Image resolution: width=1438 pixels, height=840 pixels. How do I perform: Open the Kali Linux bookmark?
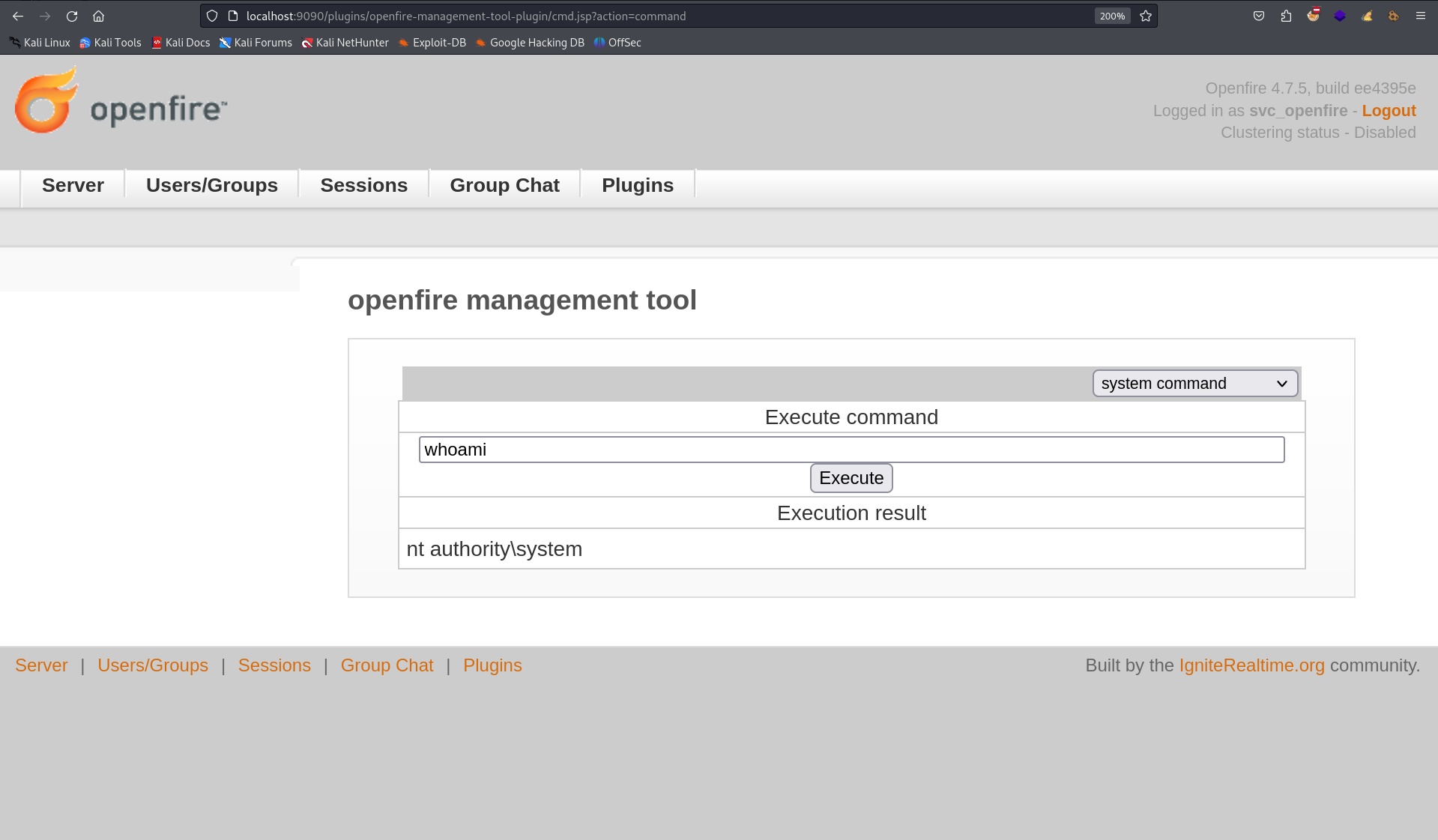pyautogui.click(x=40, y=43)
